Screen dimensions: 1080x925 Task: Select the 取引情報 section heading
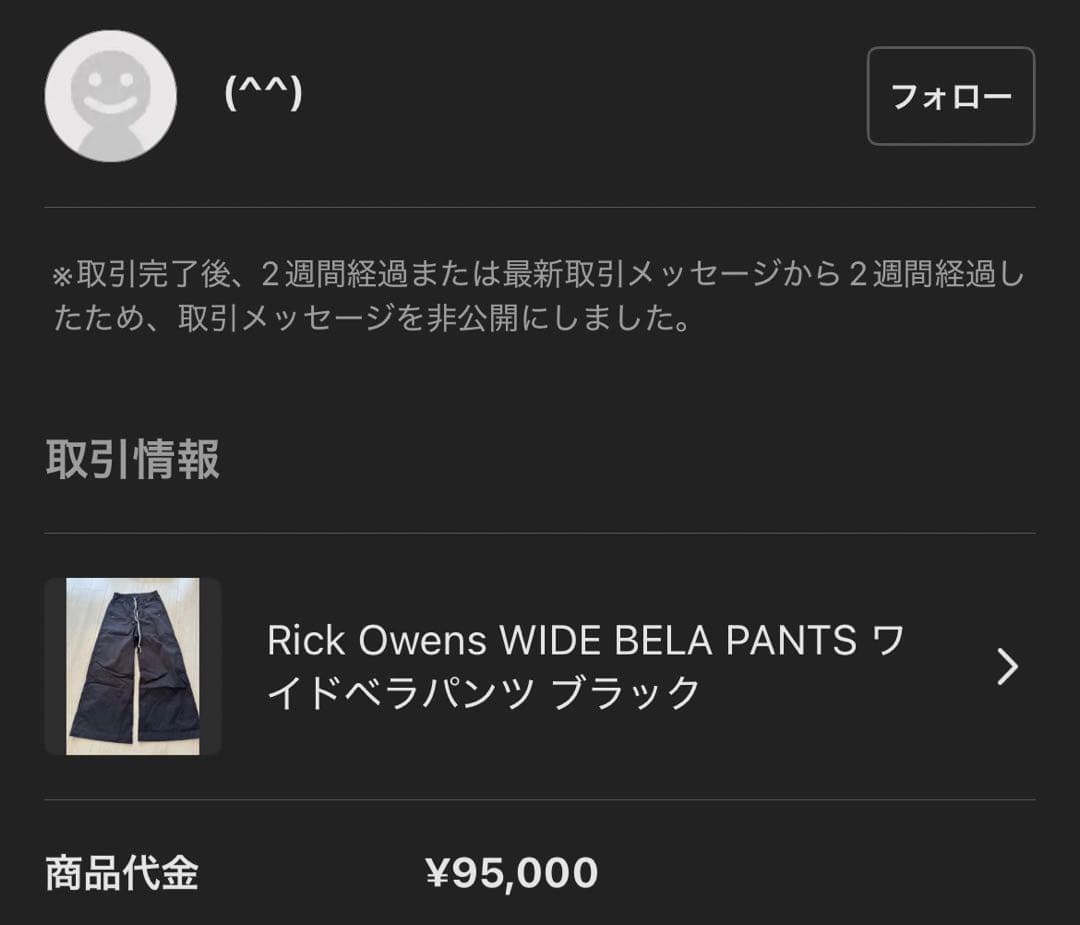tap(133, 461)
